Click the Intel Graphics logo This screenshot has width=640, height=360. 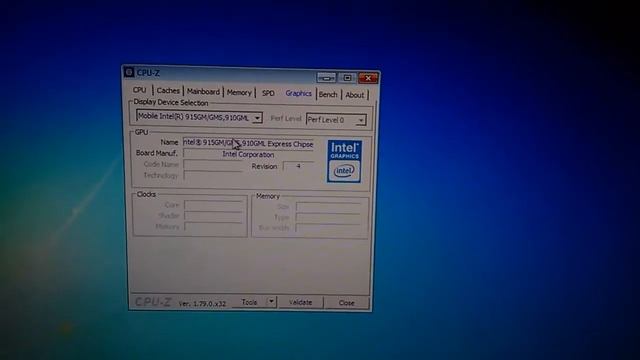[x=344, y=162]
